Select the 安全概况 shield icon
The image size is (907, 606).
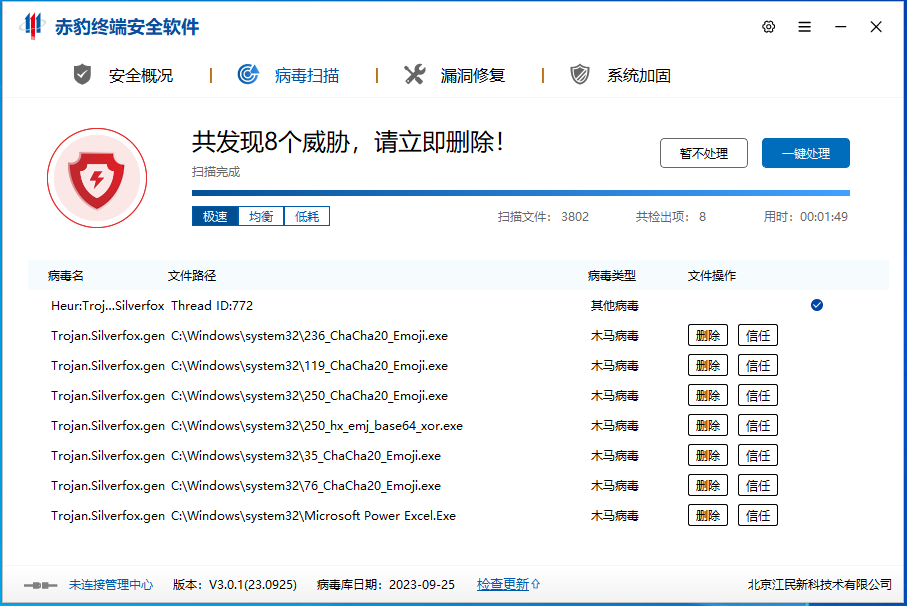pos(82,73)
